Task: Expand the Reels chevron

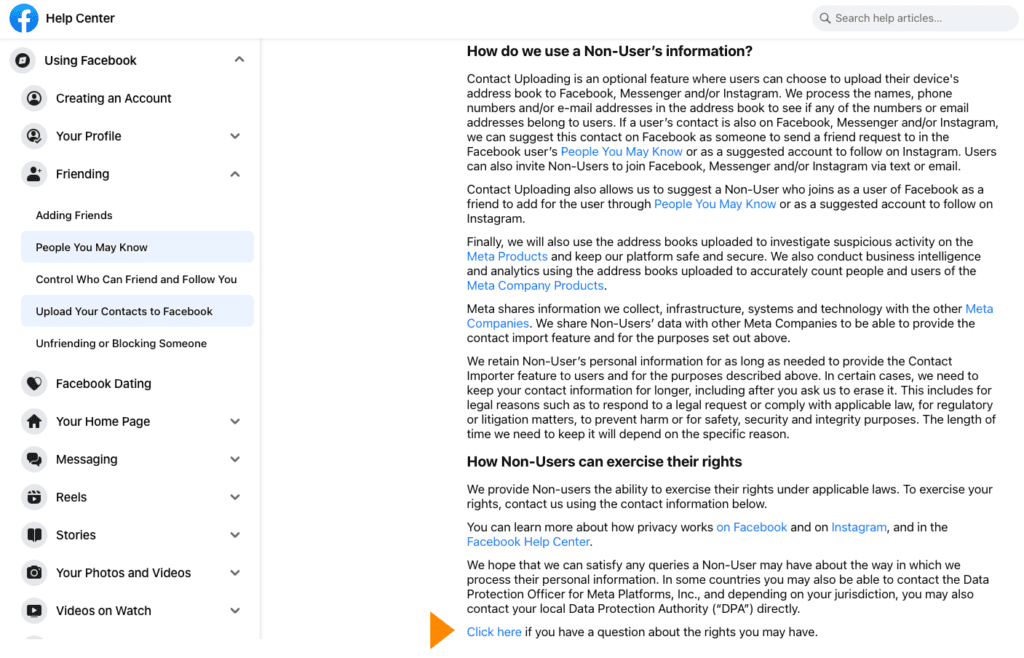Action: pyautogui.click(x=235, y=497)
